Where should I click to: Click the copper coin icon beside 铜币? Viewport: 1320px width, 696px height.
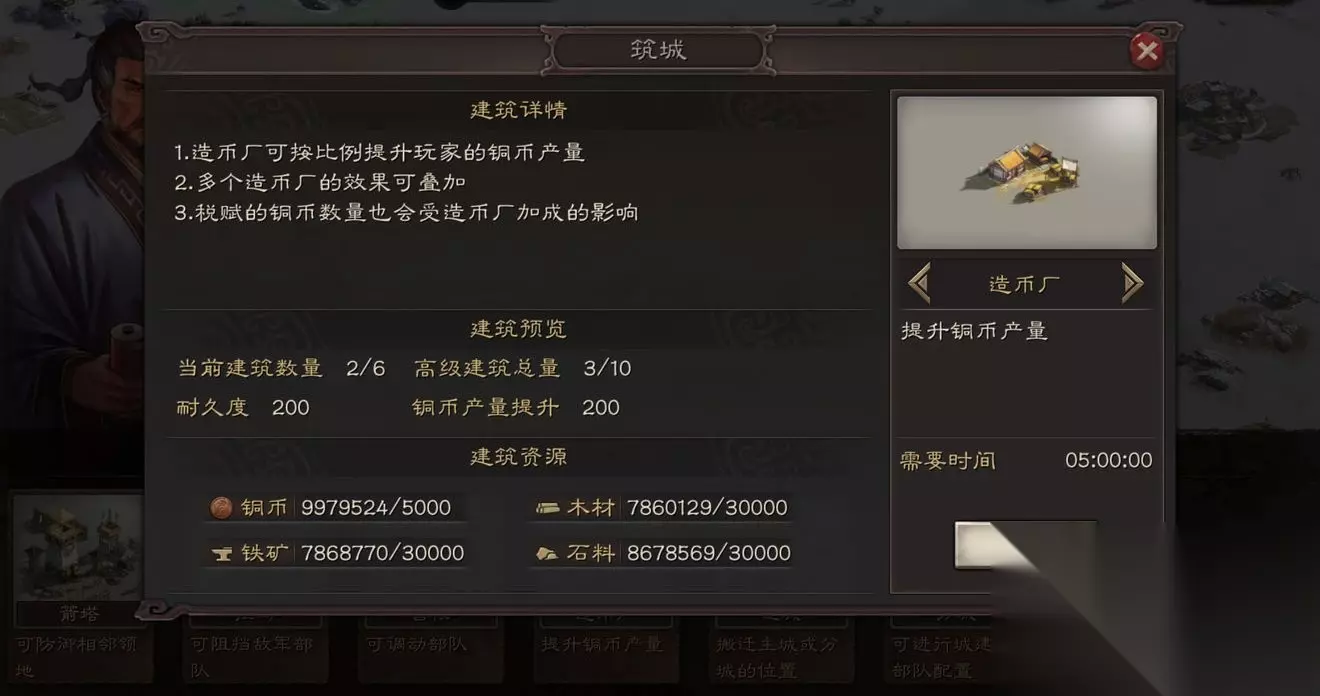pos(221,508)
